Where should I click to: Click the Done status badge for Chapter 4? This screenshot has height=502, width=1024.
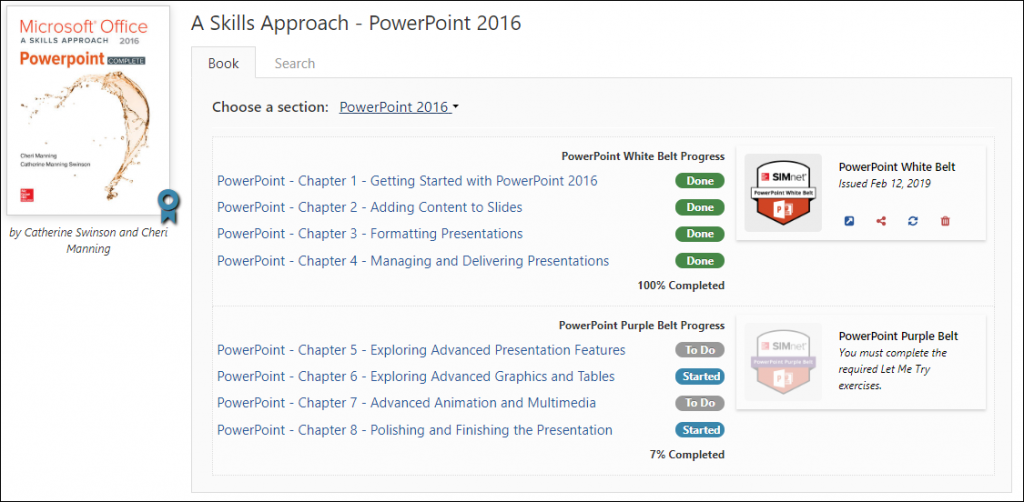coord(700,261)
